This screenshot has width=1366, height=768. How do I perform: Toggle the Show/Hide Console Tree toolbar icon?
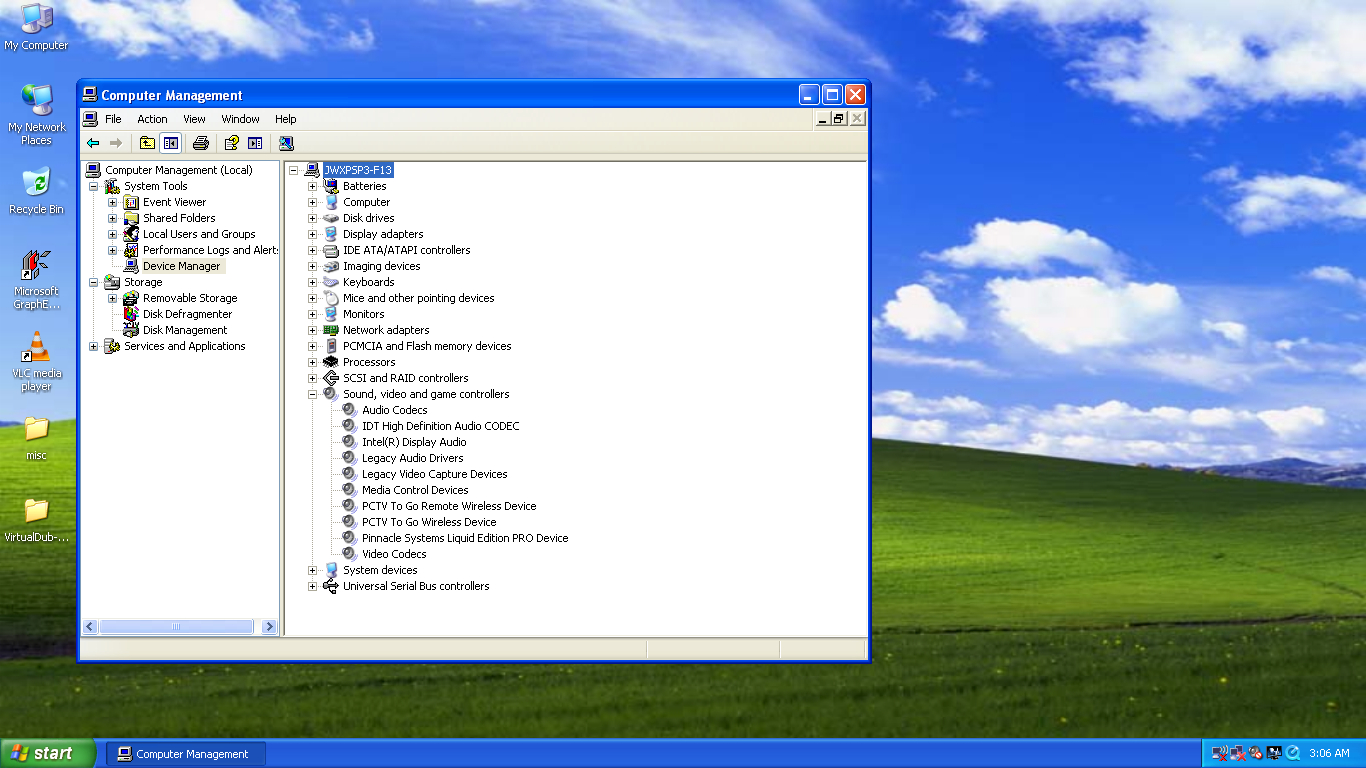[170, 143]
